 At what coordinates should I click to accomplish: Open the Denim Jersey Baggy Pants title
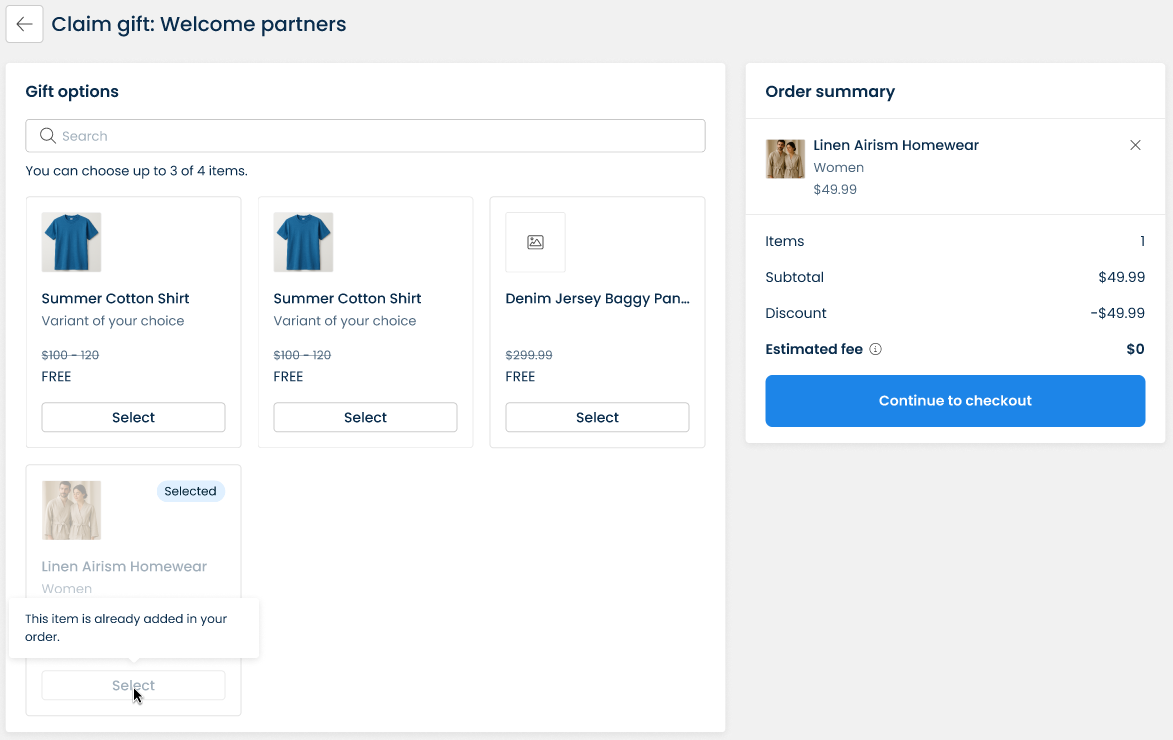pyautogui.click(x=597, y=298)
